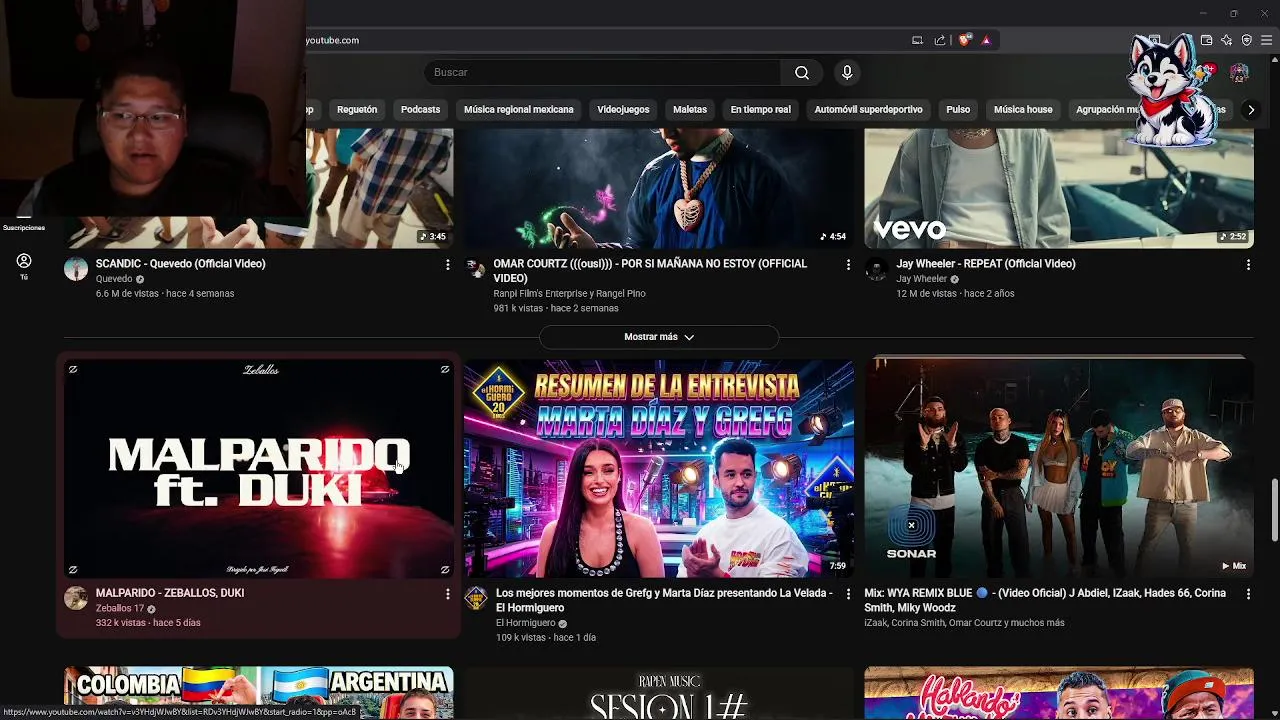This screenshot has width=1280, height=720.
Task: Open Mix: WYA REMIX BLUE title link
Action: pyautogui.click(x=1045, y=600)
